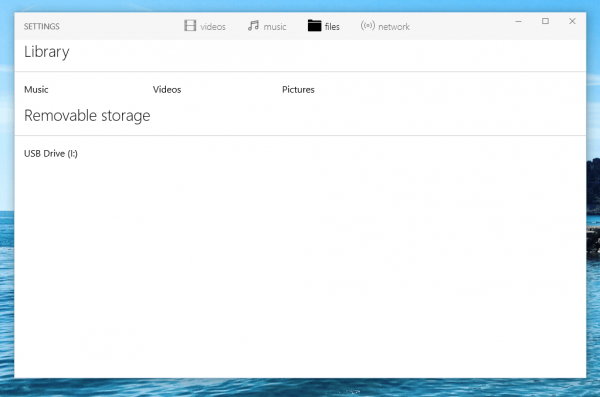Open the Pictures library folder
The height and width of the screenshot is (397, 600).
[298, 90]
